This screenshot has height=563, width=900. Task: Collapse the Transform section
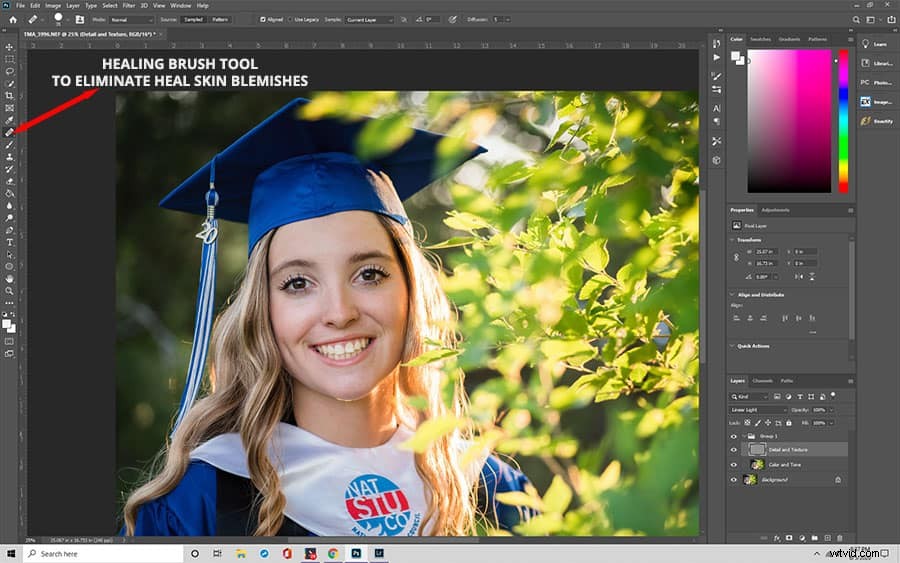(x=732, y=240)
